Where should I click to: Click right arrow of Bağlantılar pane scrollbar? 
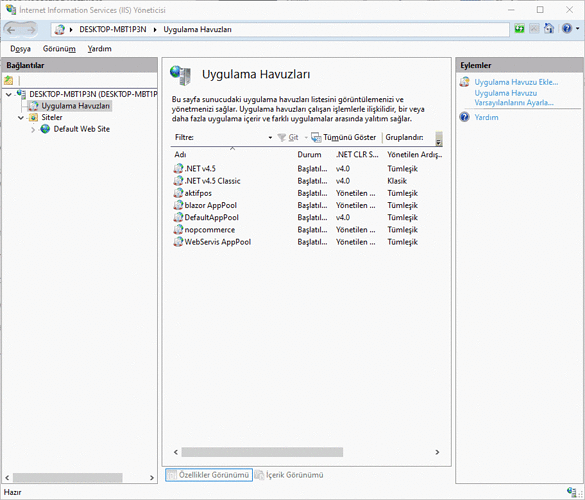pyautogui.click(x=151, y=478)
